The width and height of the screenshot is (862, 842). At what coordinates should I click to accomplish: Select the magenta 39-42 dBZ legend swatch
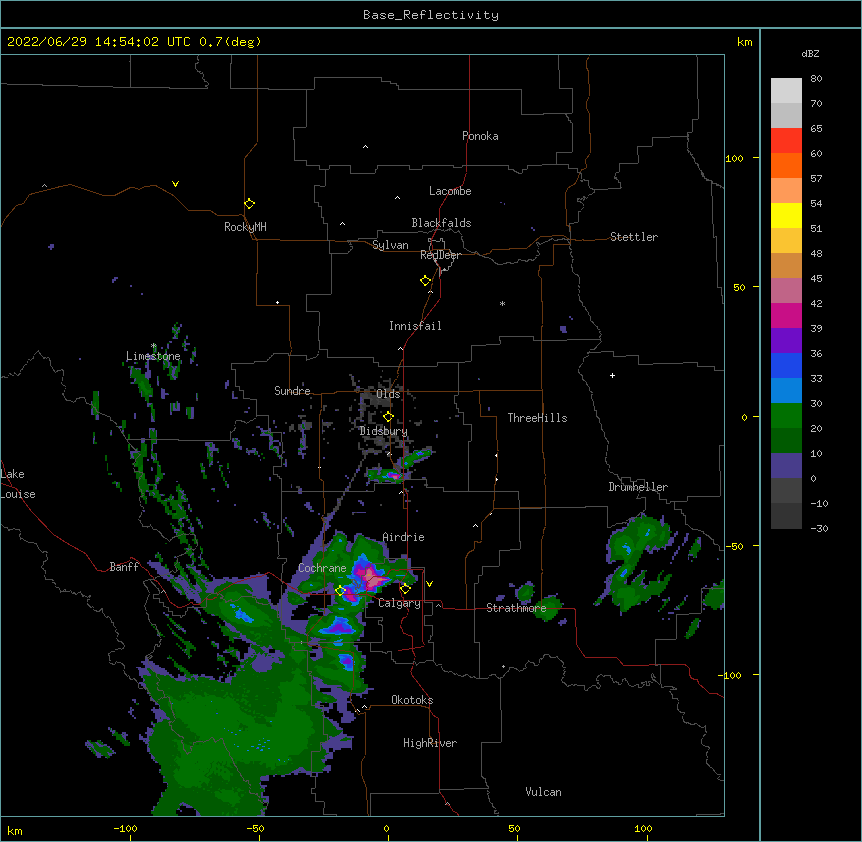click(x=786, y=315)
